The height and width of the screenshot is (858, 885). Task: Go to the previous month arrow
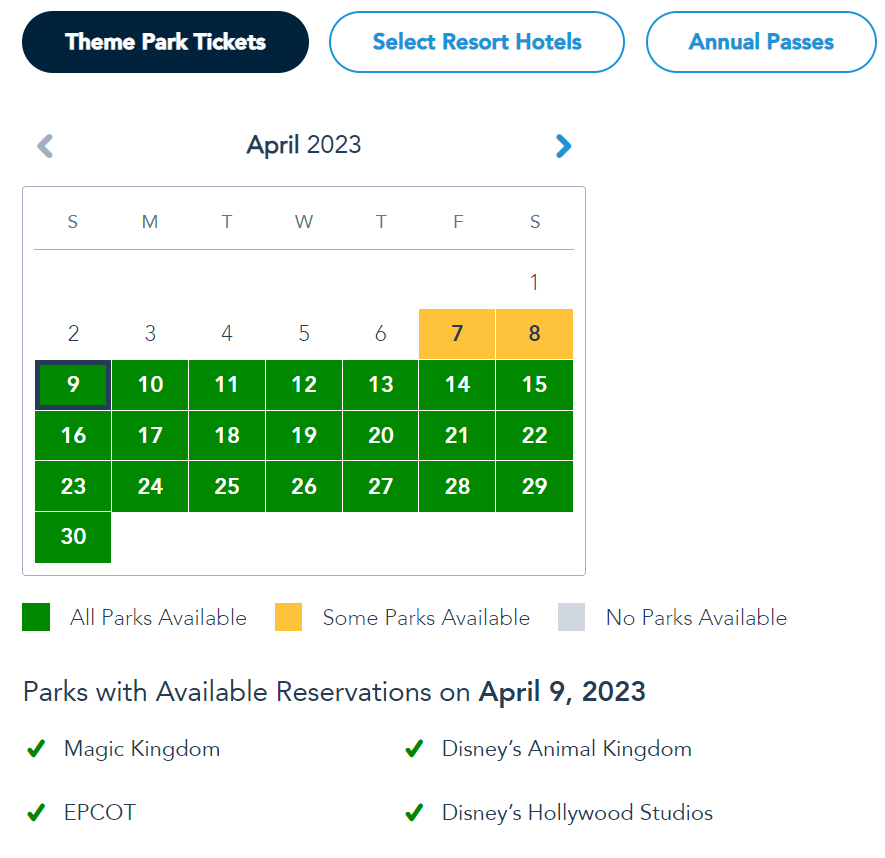(x=45, y=146)
